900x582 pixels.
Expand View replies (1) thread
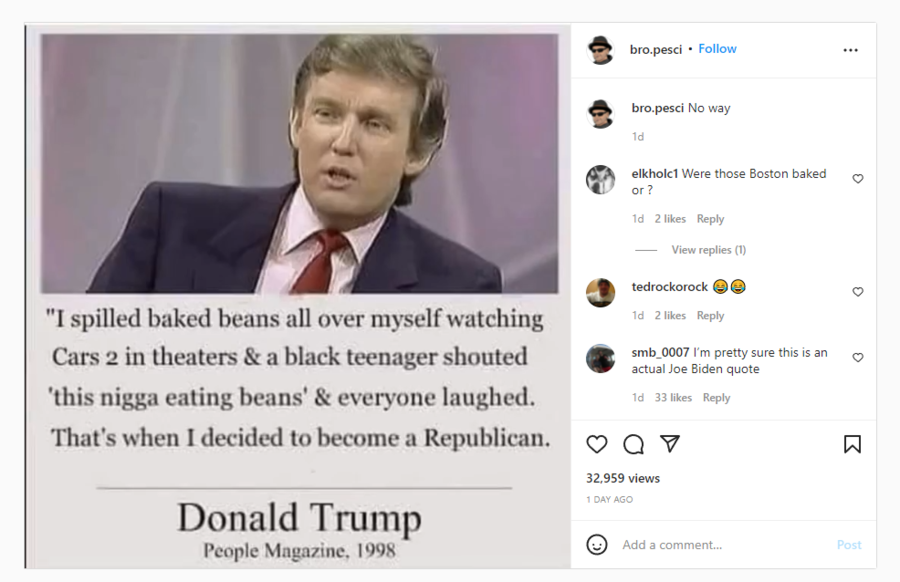709,250
